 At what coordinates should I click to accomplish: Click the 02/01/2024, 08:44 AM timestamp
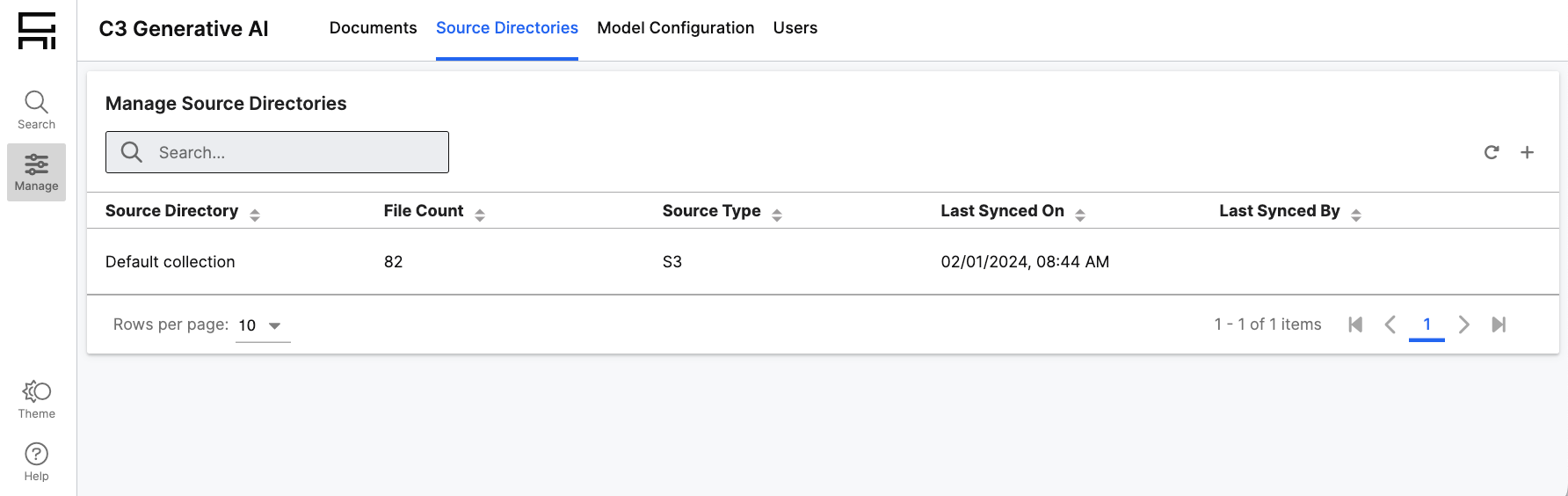point(1025,262)
